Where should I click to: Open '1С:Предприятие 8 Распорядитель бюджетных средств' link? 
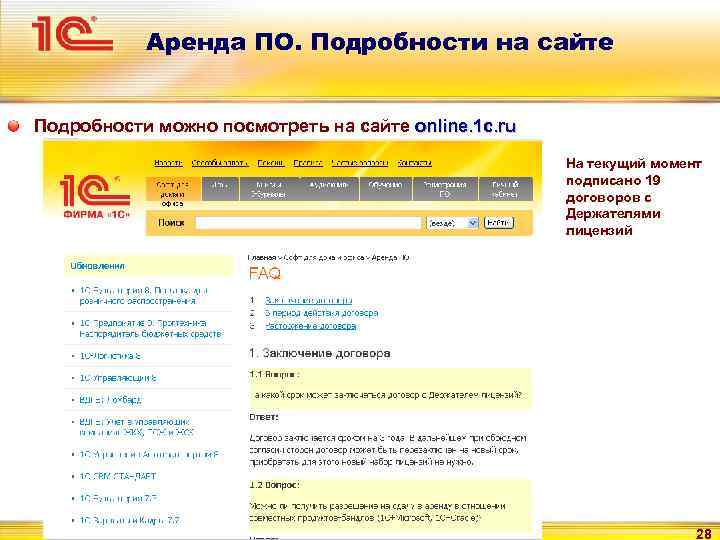point(150,329)
